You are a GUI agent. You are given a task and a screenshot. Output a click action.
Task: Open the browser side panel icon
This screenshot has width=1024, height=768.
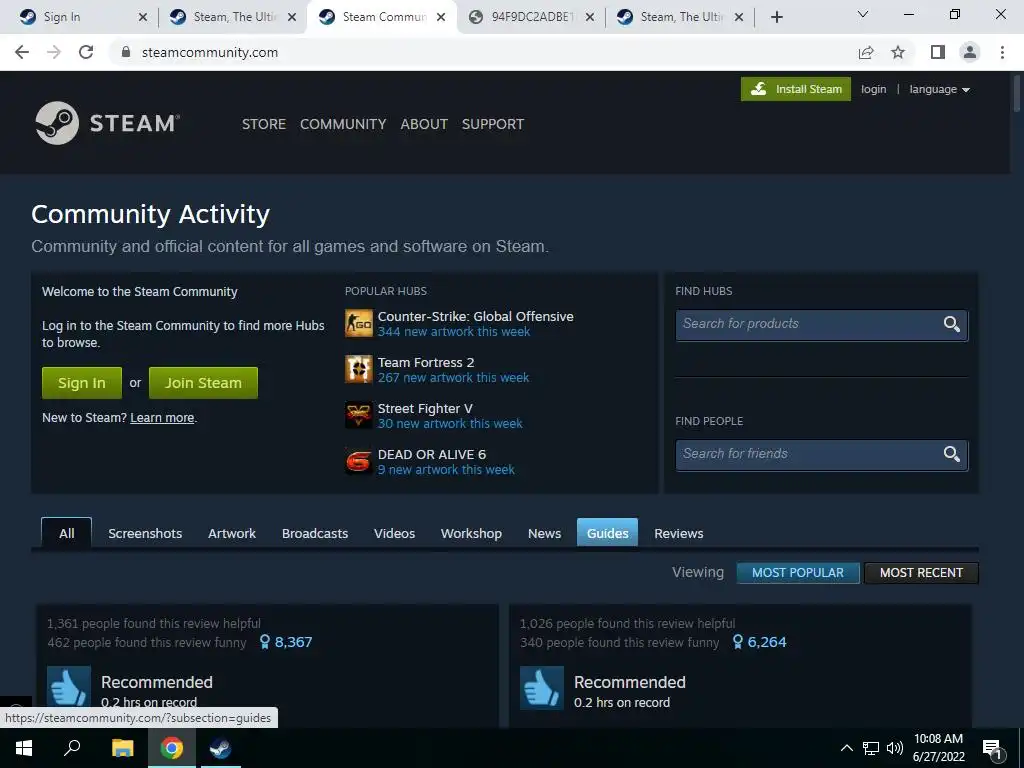pyautogui.click(x=938, y=52)
